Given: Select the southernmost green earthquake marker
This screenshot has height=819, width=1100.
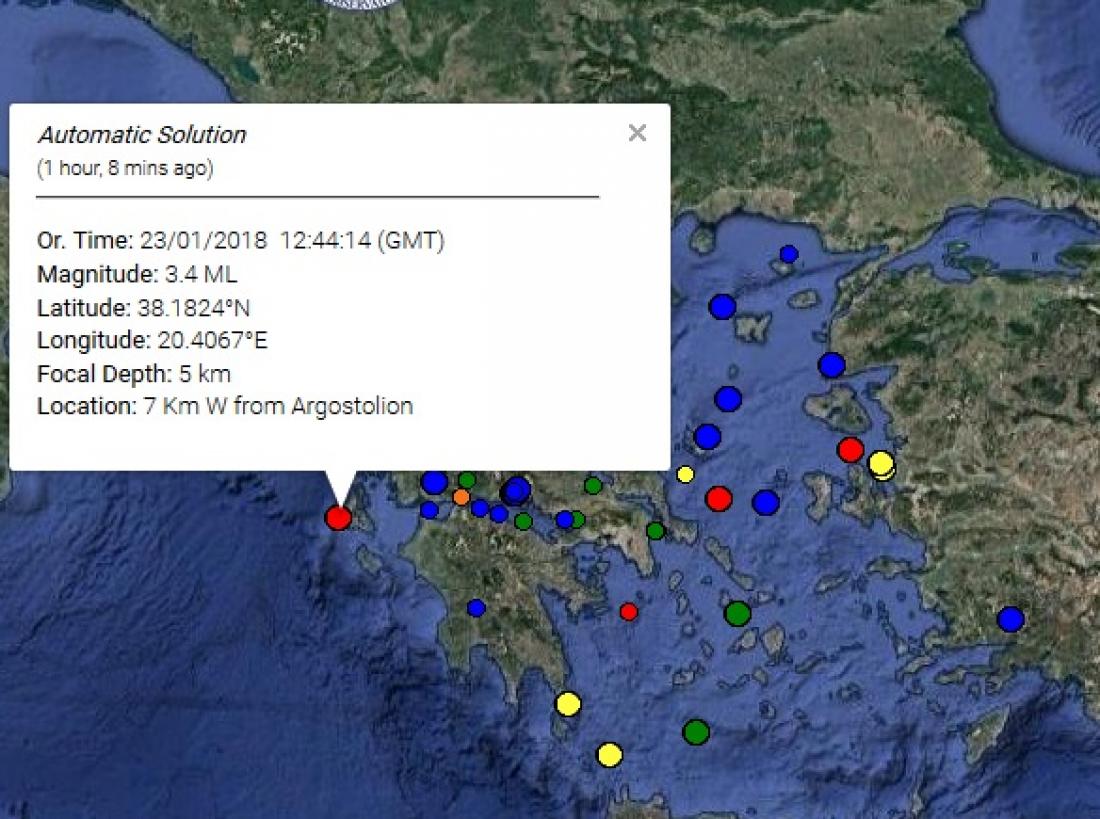Looking at the screenshot, I should 696,732.
